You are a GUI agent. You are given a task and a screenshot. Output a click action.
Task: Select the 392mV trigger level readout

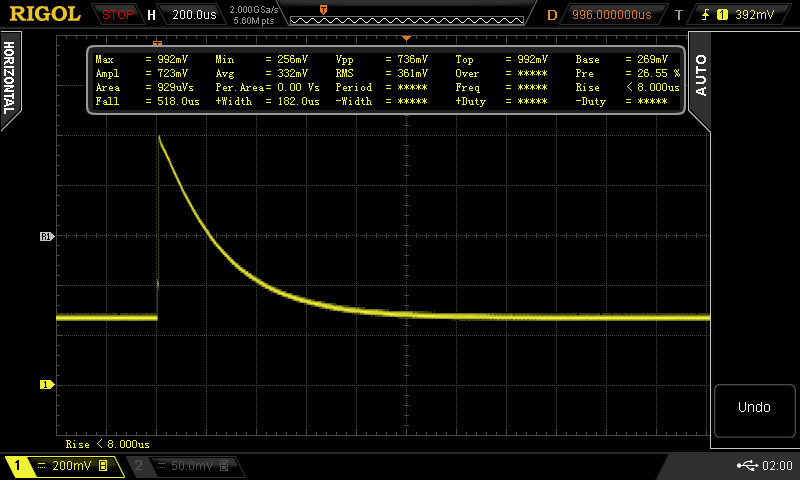tap(754, 15)
